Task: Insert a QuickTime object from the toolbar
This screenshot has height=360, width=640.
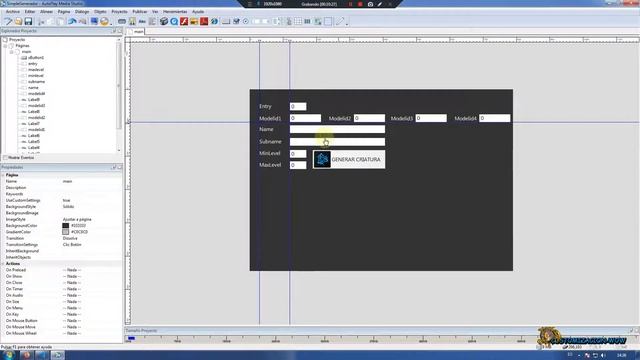Action: [174, 21]
